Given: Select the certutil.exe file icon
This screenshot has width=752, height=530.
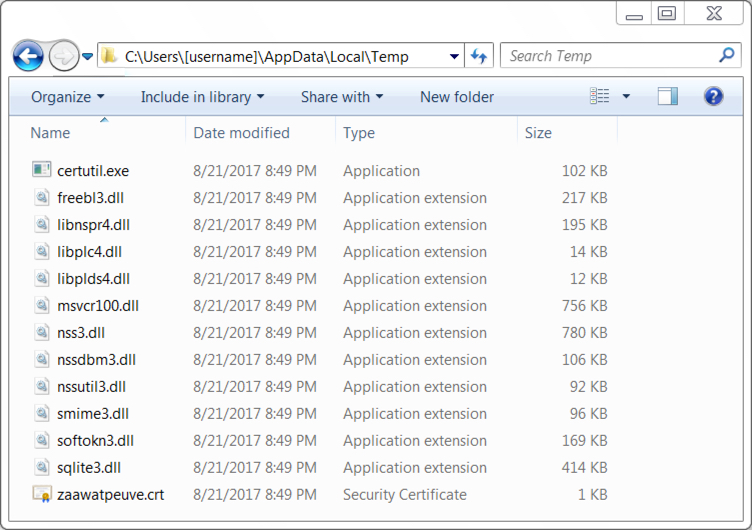Looking at the screenshot, I should (42, 170).
